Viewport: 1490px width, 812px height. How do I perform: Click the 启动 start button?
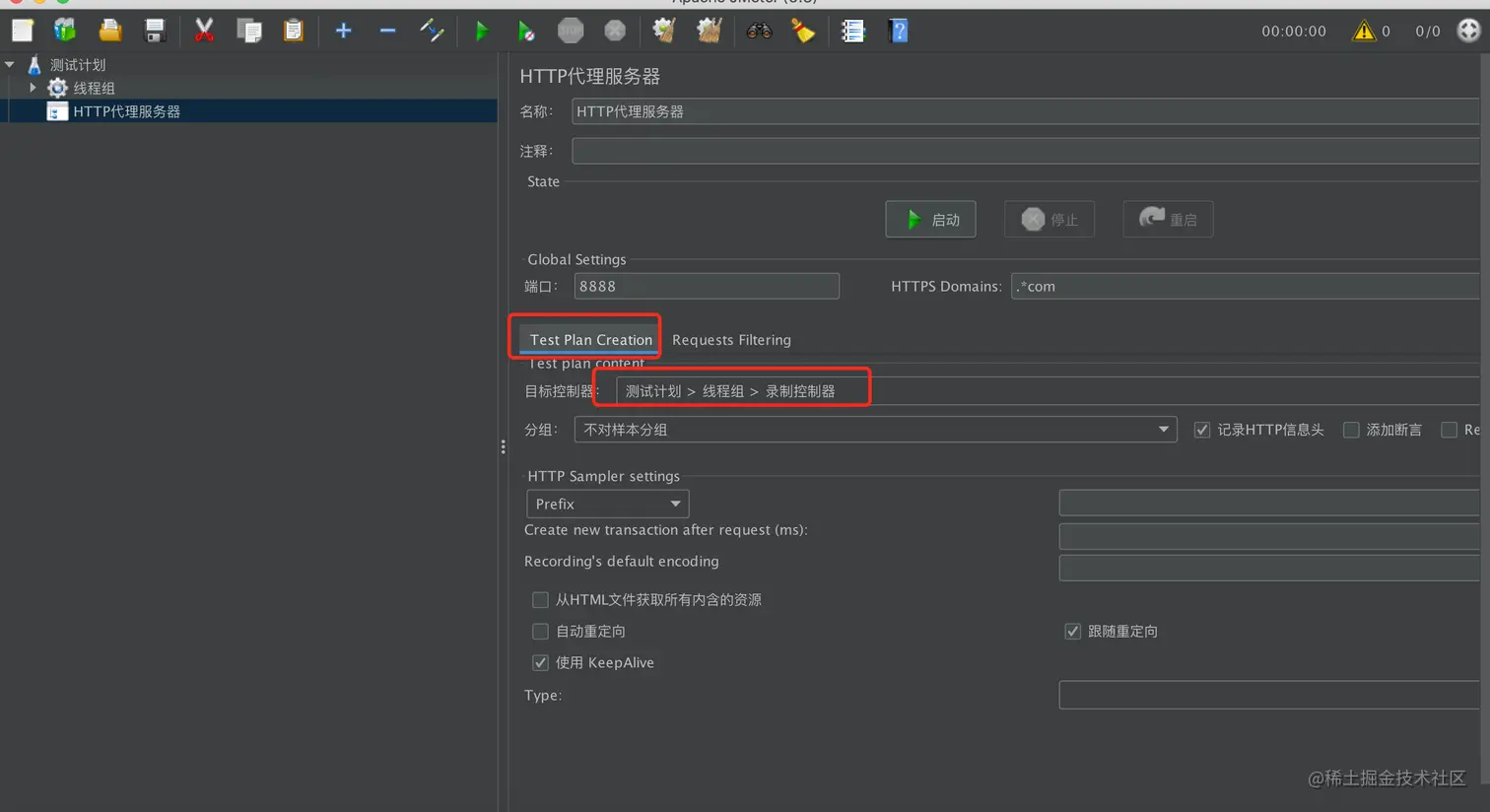click(x=930, y=220)
